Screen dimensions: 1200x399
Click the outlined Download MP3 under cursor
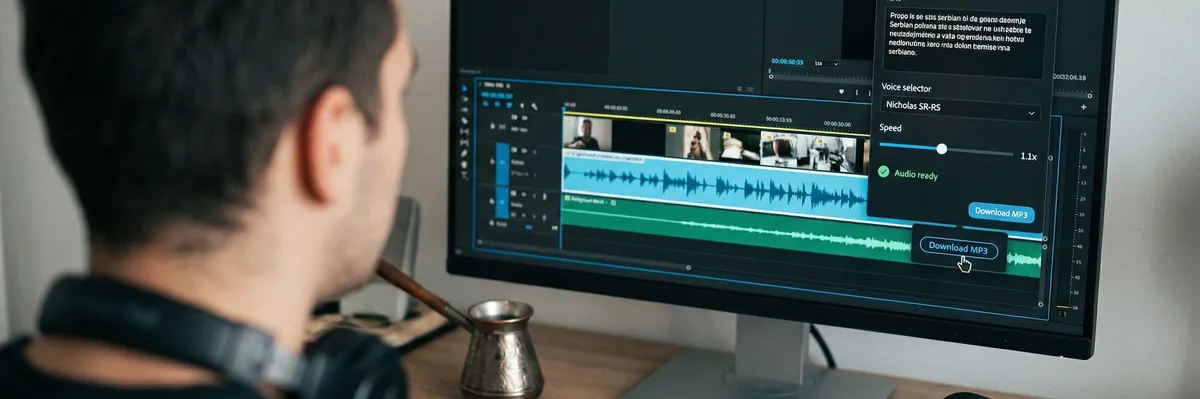(958, 247)
